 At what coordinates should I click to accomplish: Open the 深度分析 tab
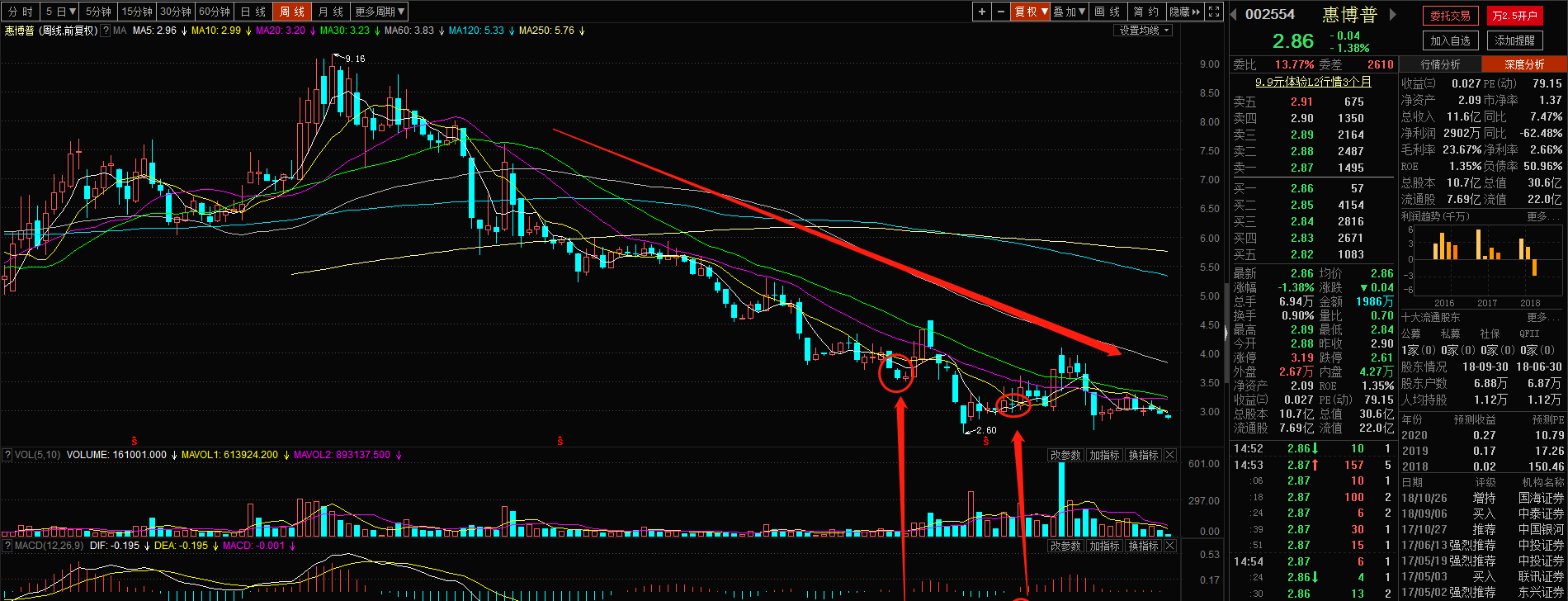click(x=1524, y=64)
